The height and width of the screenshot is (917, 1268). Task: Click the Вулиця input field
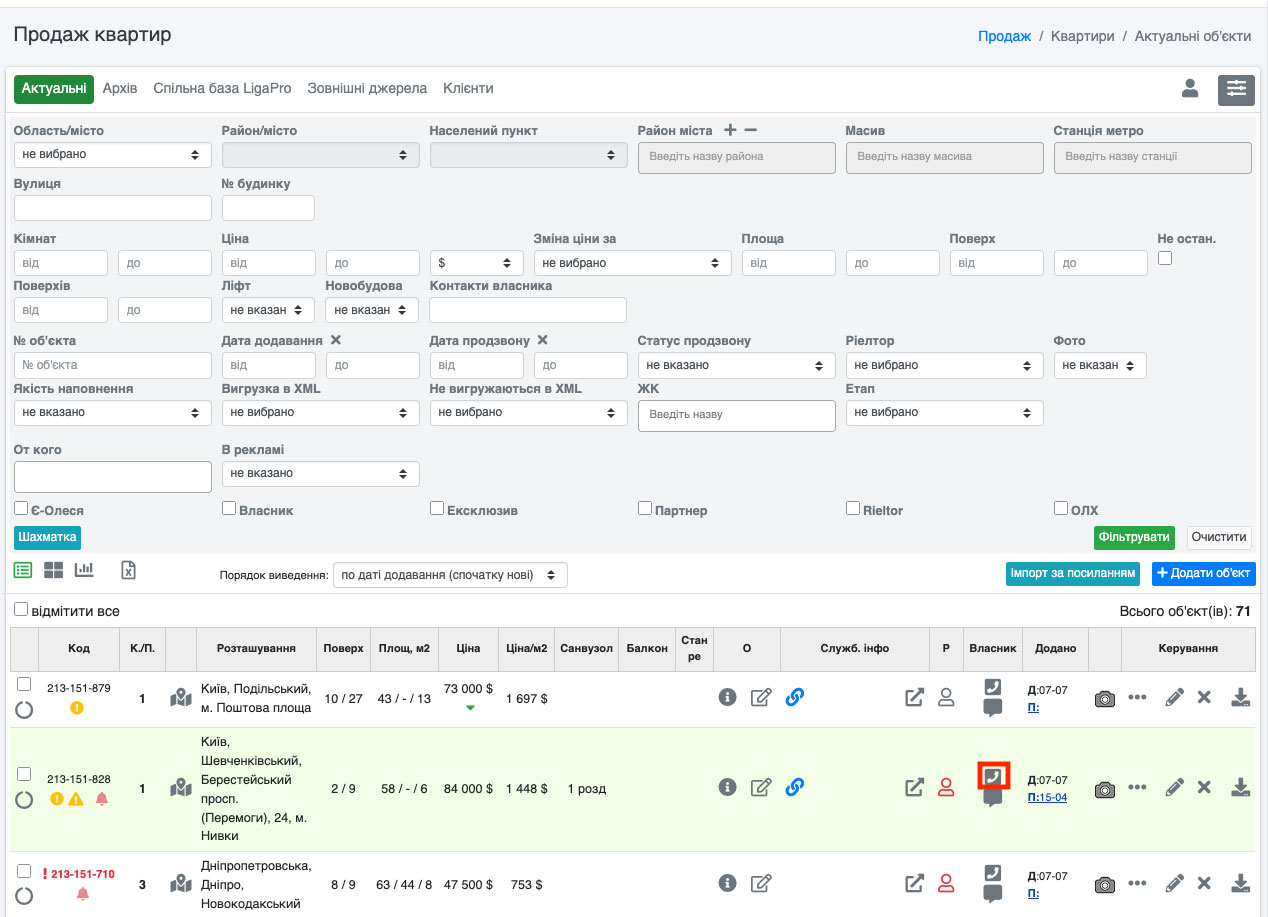[x=112, y=208]
